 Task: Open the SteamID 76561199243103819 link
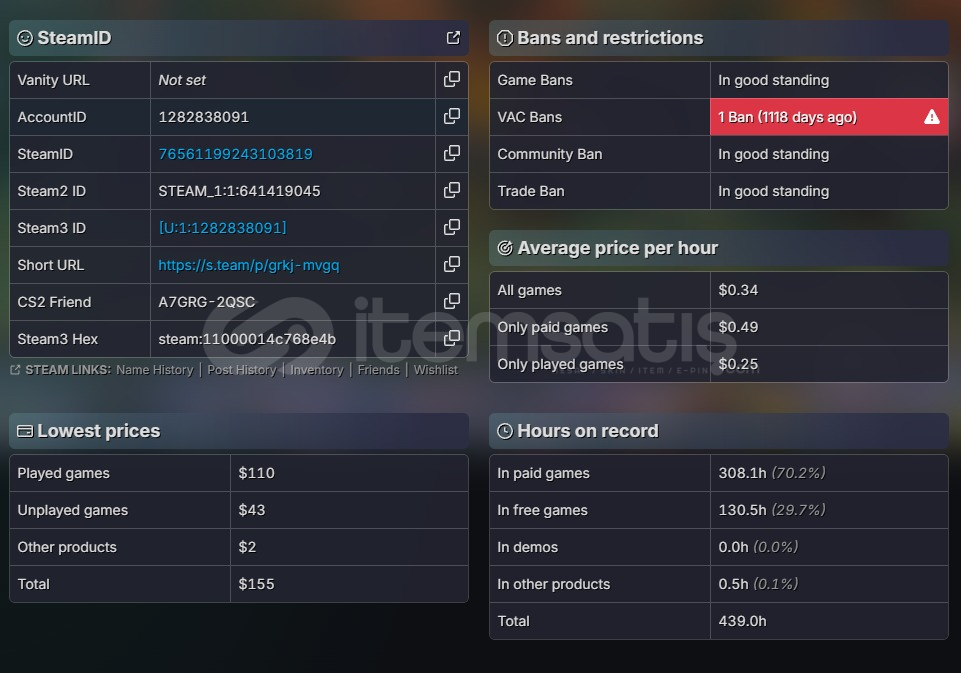[235, 154]
